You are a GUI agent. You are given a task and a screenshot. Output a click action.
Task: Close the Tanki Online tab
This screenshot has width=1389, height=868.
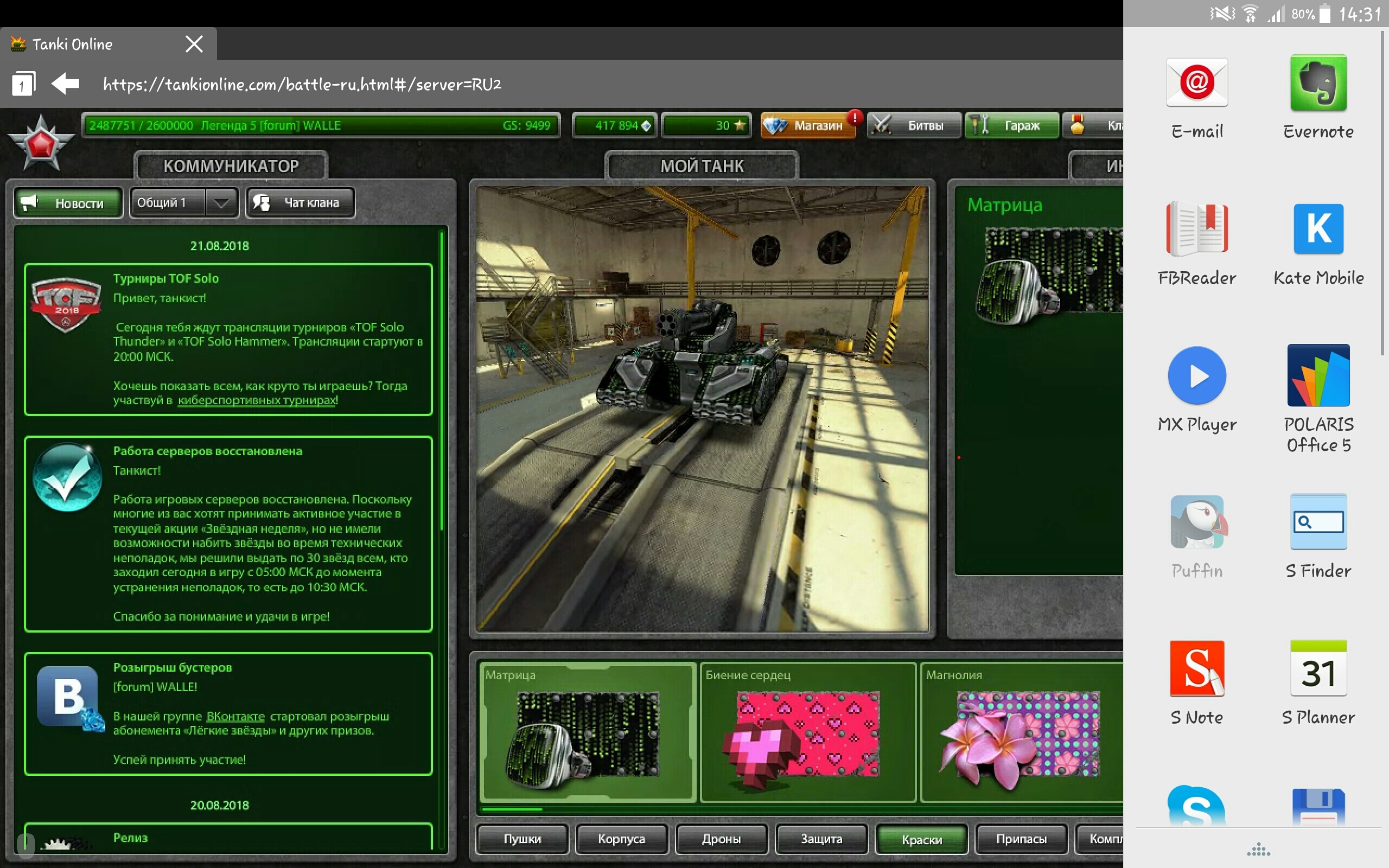pyautogui.click(x=194, y=44)
